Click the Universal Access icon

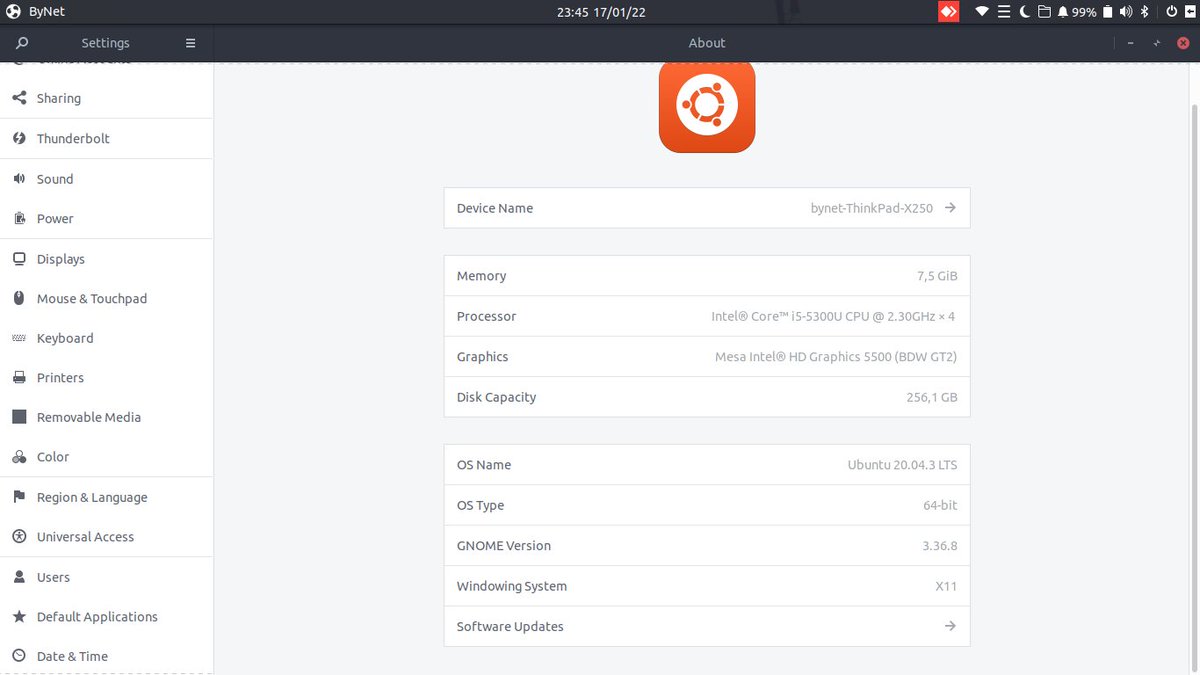tap(19, 537)
